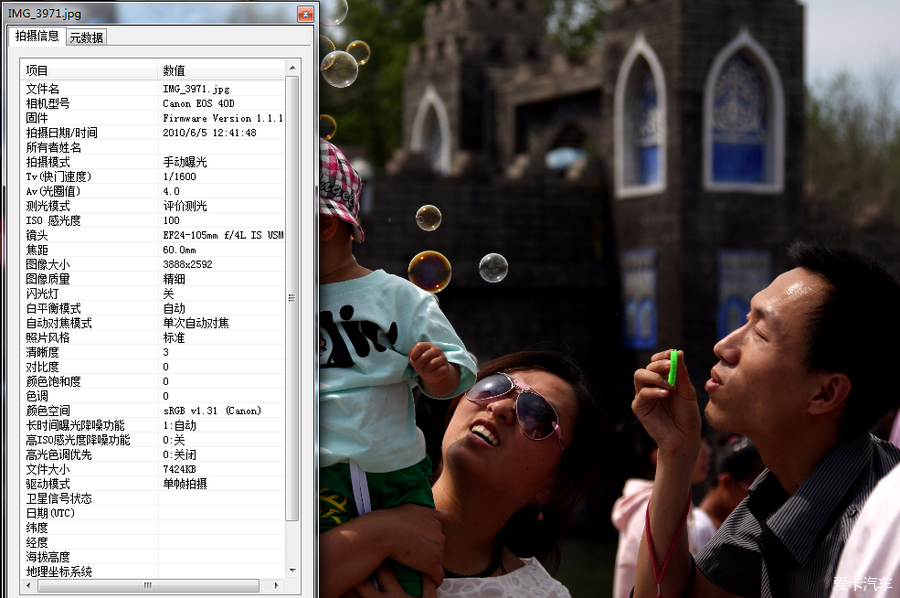The width and height of the screenshot is (900, 598).
Task: Select the 镜头 row label
Action: (37, 235)
